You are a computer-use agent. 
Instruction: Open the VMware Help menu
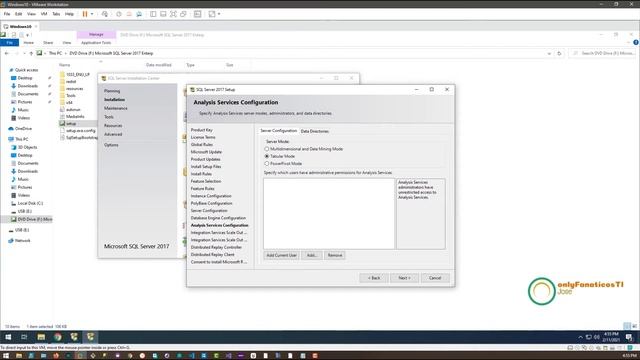point(69,14)
